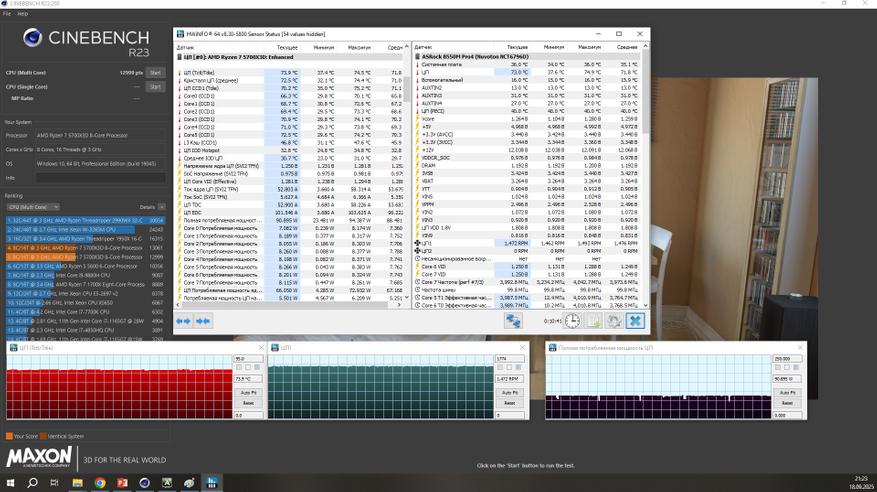This screenshot has height=492, width=877.
Task: Open the Help menu in Cinebench
Action: 22,14
